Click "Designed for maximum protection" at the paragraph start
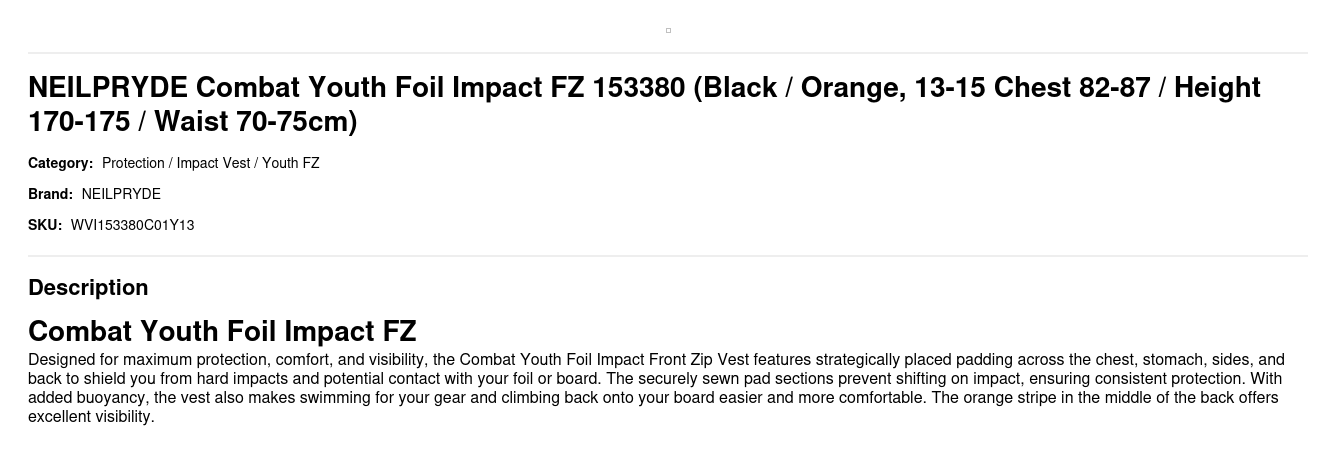The width and height of the screenshot is (1328, 456). [x=132, y=360]
